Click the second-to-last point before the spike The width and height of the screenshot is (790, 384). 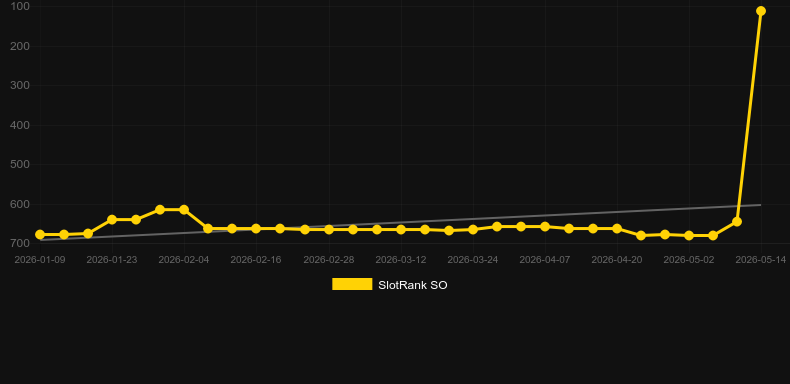point(737,222)
